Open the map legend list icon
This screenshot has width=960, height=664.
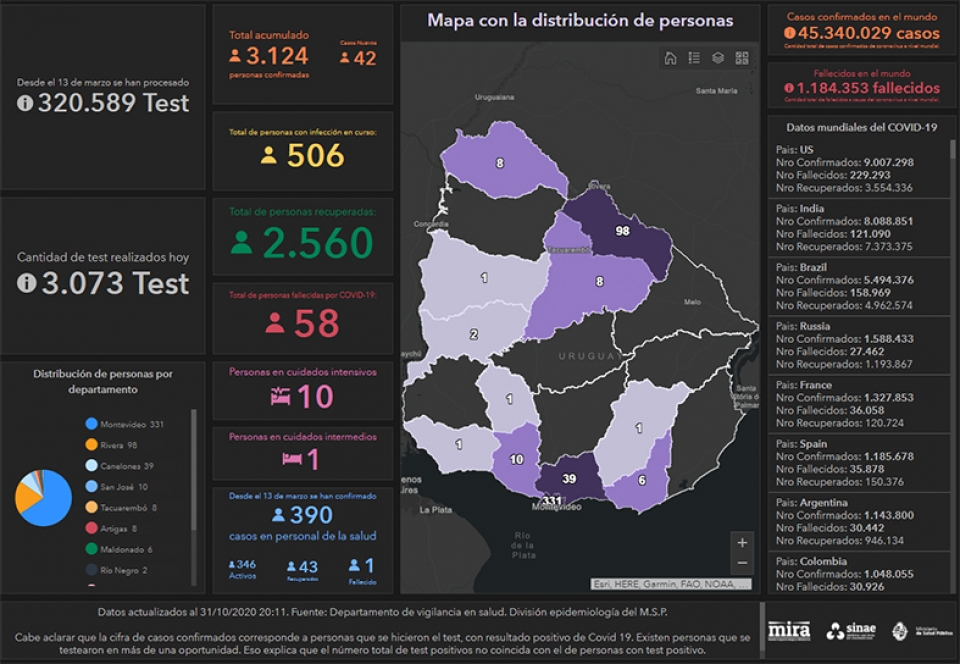pyautogui.click(x=694, y=58)
